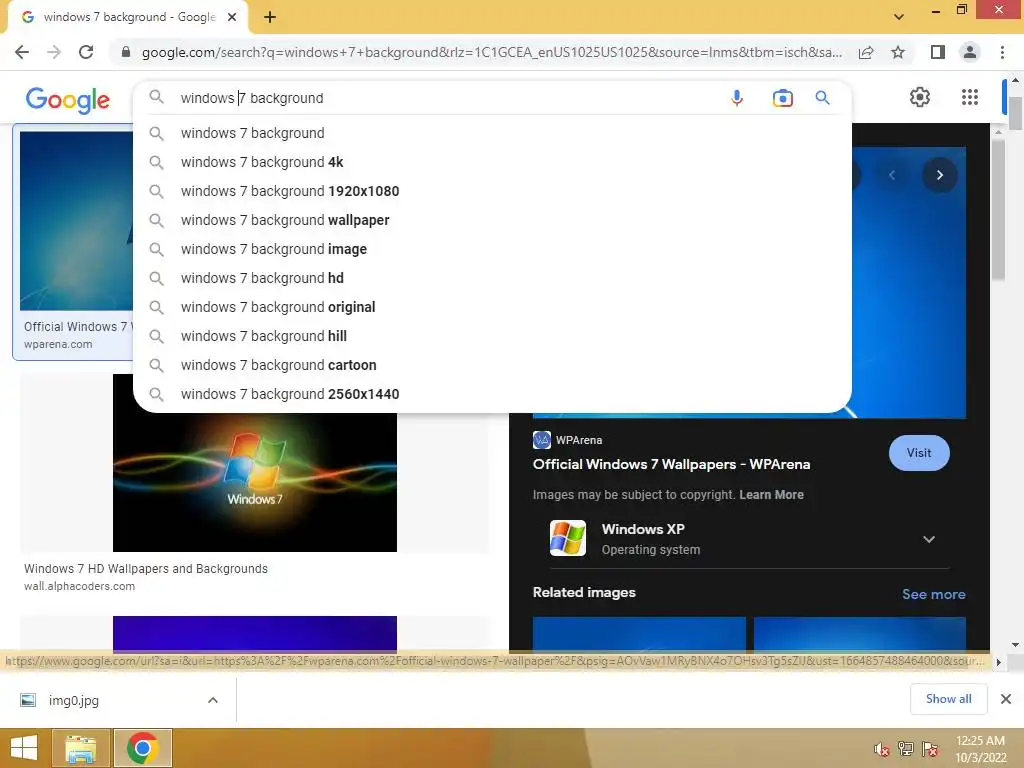Open Google quick settings gear

920,97
